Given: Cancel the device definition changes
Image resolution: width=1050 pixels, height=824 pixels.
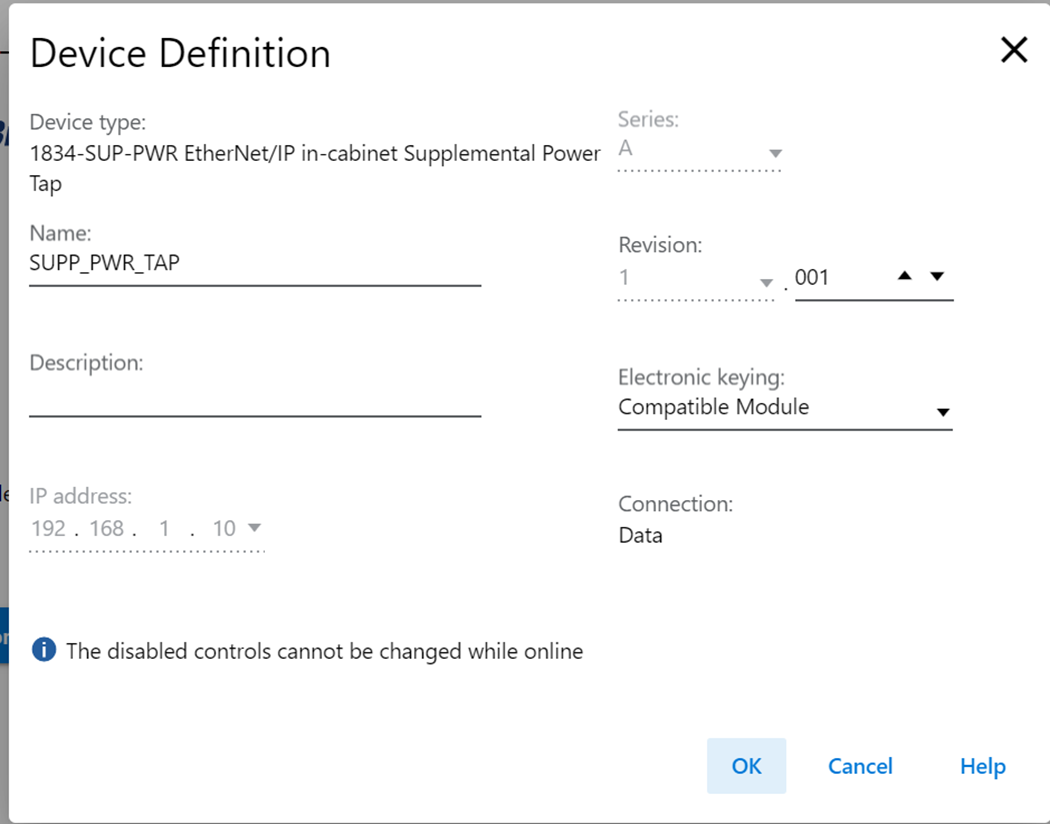Looking at the screenshot, I should [x=860, y=766].
